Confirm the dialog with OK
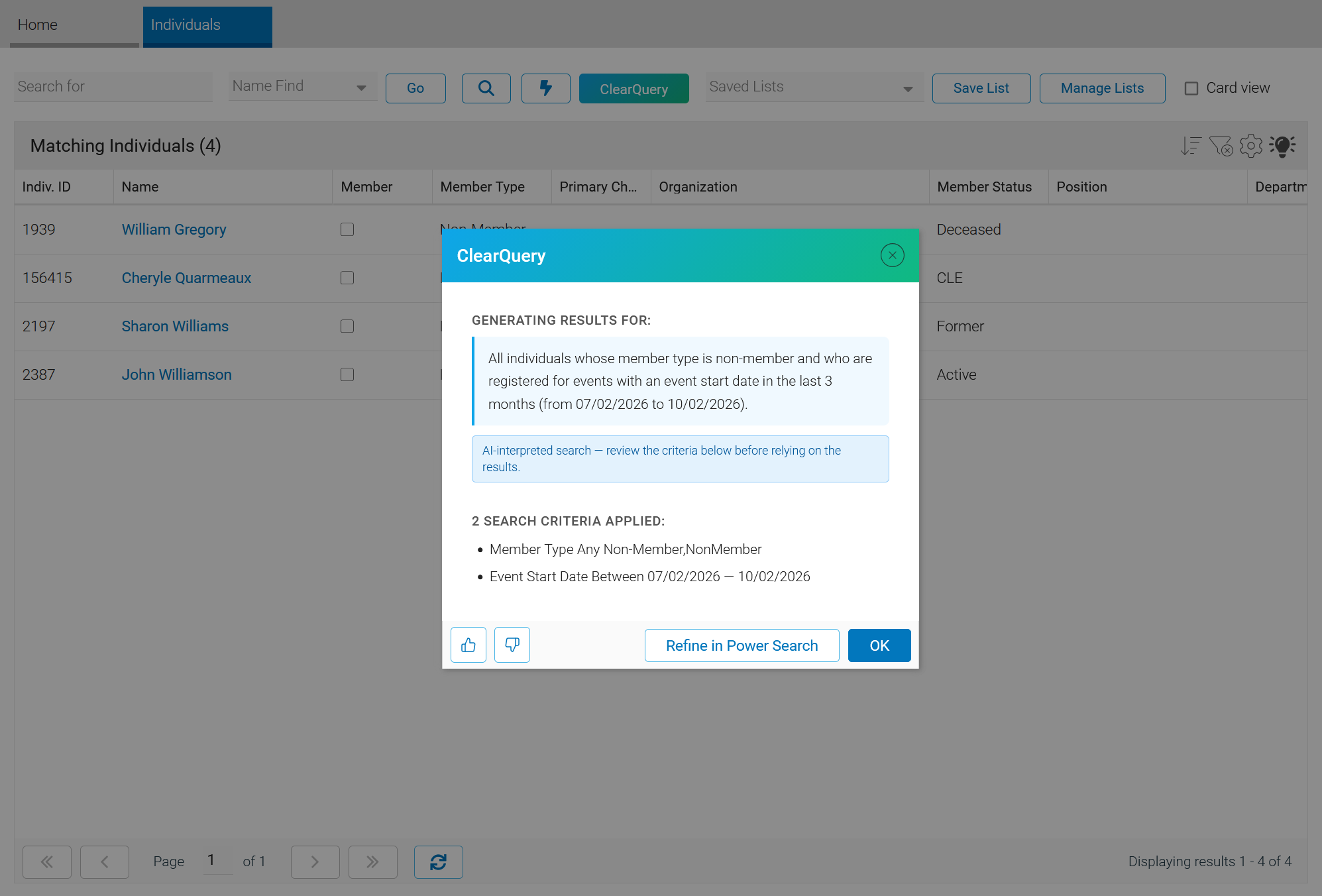1322x896 pixels. [x=879, y=645]
